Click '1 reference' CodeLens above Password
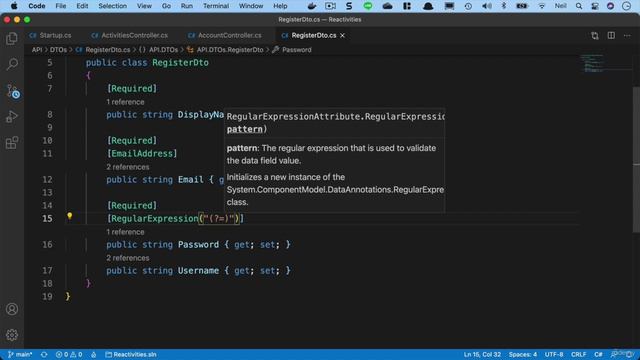Screen dimensions: 640x360 [125, 232]
